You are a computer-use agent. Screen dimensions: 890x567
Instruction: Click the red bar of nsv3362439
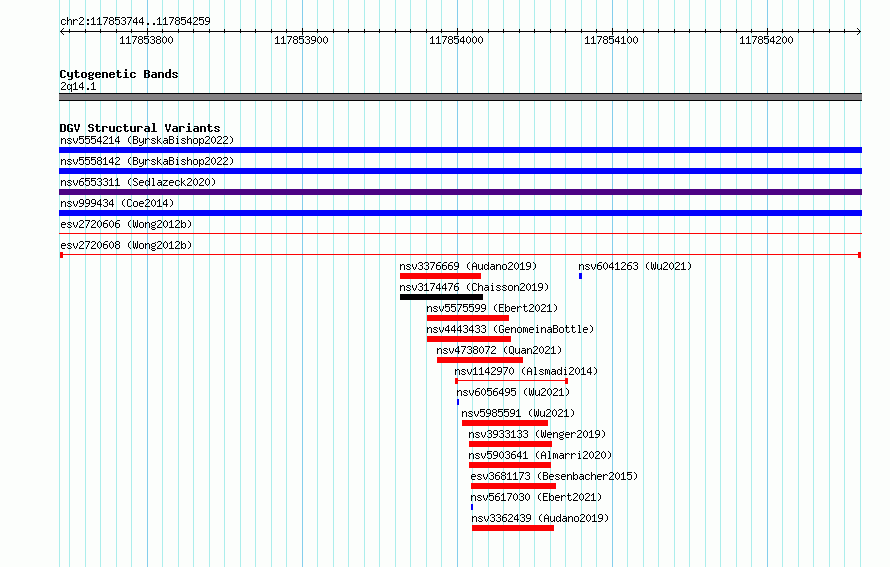(513, 528)
